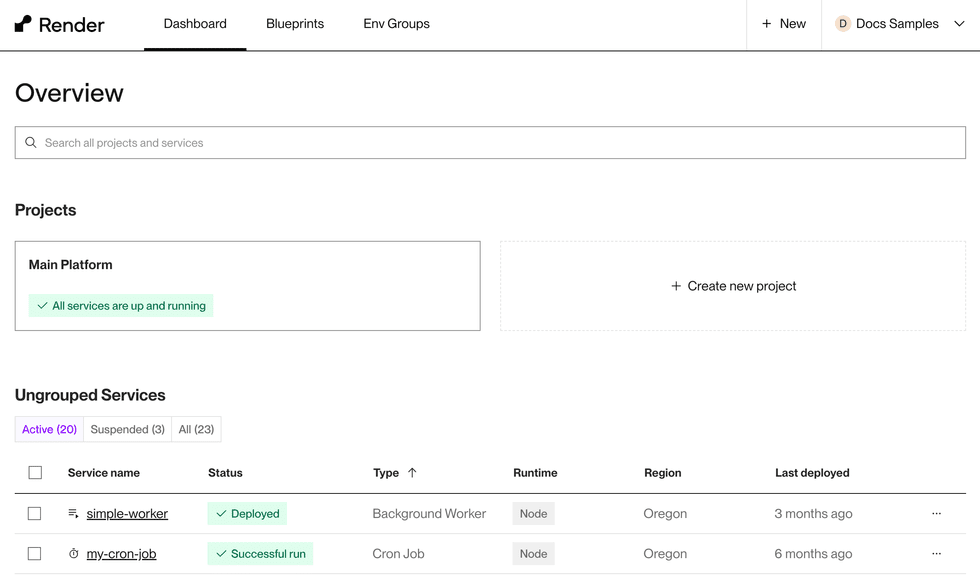This screenshot has width=980, height=580.
Task: Click the search magnifier icon
Action: 31,142
